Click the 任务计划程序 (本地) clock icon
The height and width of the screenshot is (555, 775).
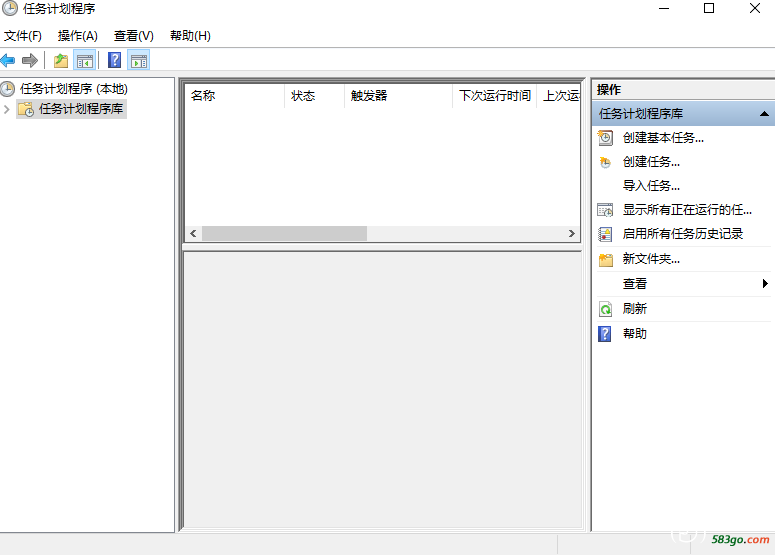point(8,89)
